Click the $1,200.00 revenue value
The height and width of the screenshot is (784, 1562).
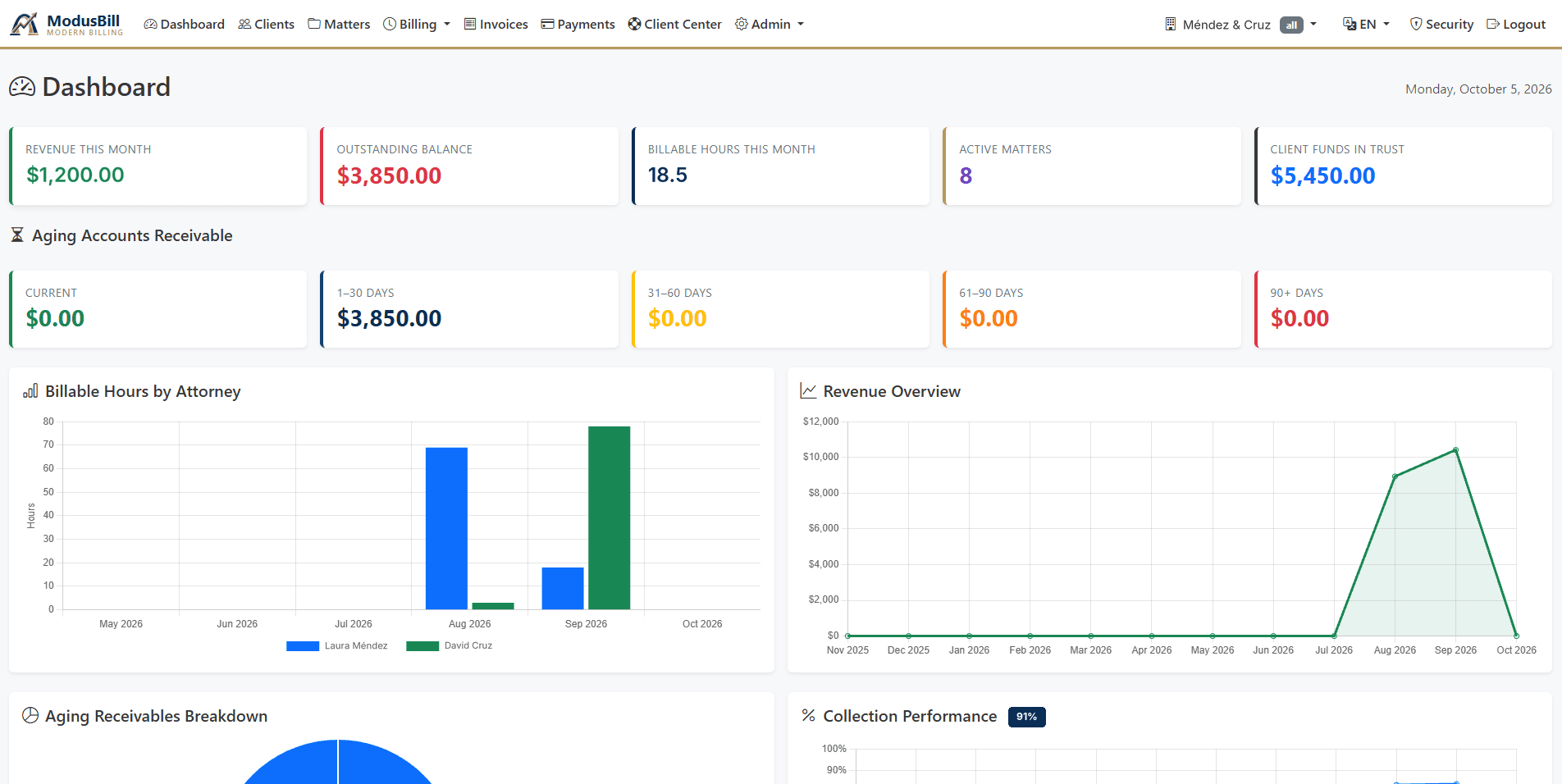click(75, 175)
